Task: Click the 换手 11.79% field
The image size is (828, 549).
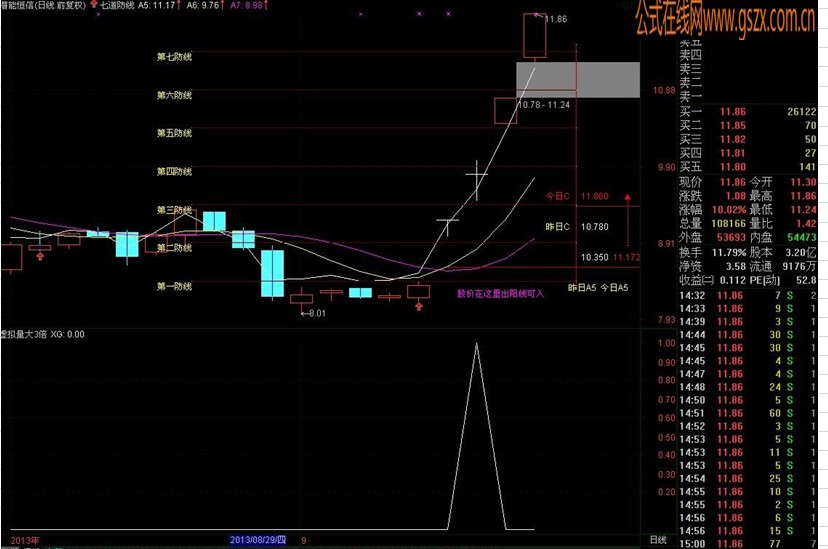Action: tap(712, 252)
